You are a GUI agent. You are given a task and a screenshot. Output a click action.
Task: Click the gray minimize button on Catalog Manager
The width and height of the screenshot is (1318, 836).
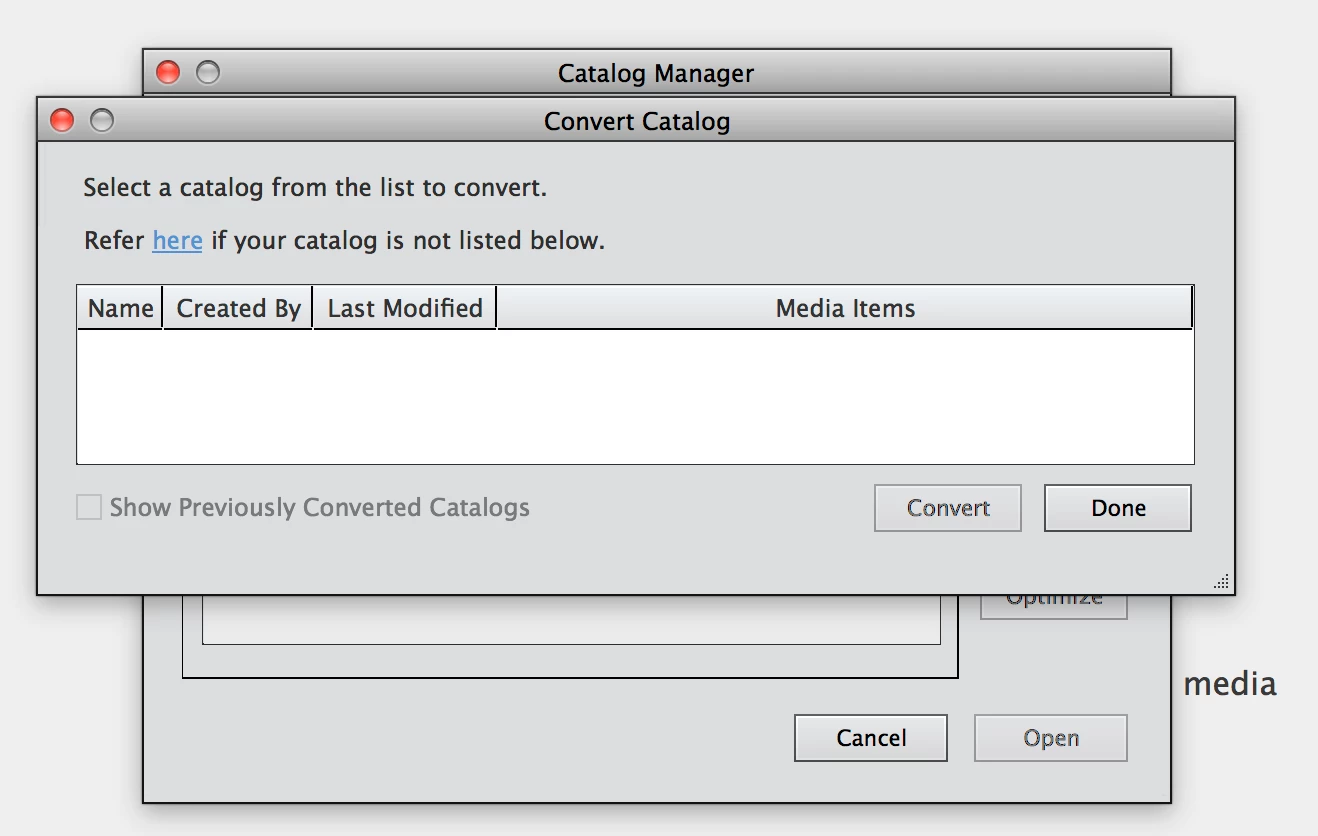pos(207,73)
